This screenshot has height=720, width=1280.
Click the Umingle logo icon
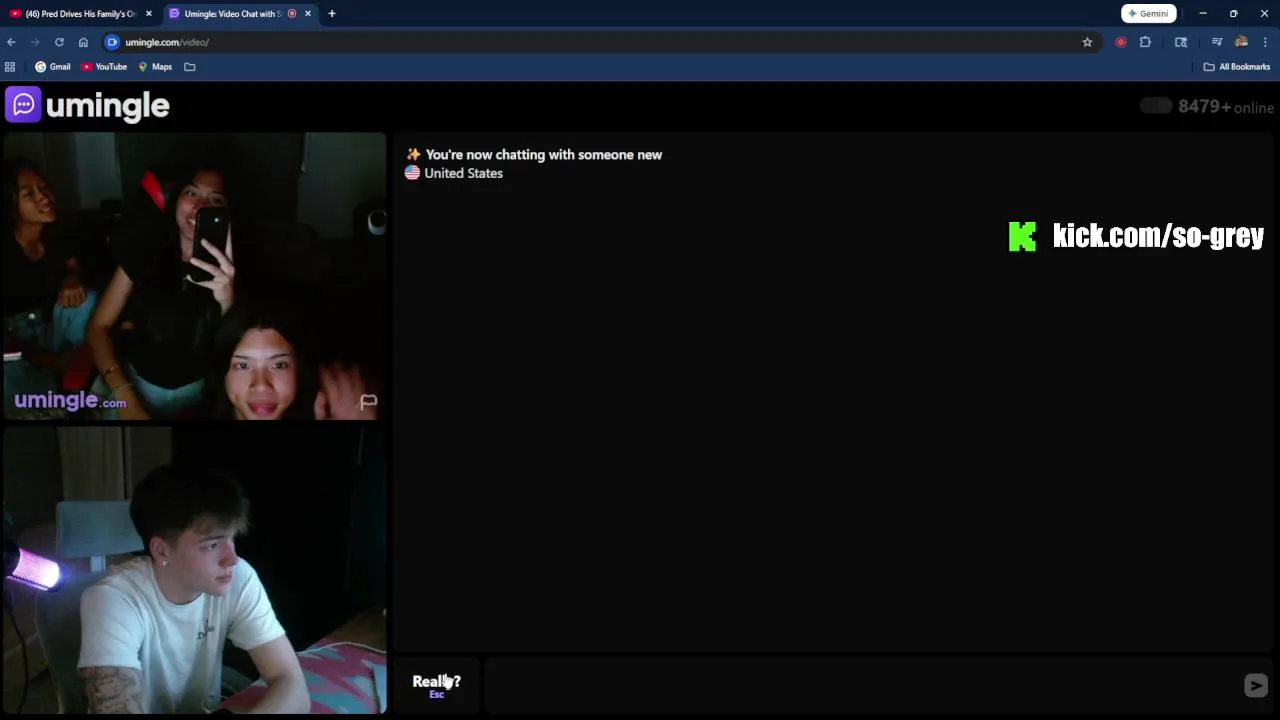(23, 104)
